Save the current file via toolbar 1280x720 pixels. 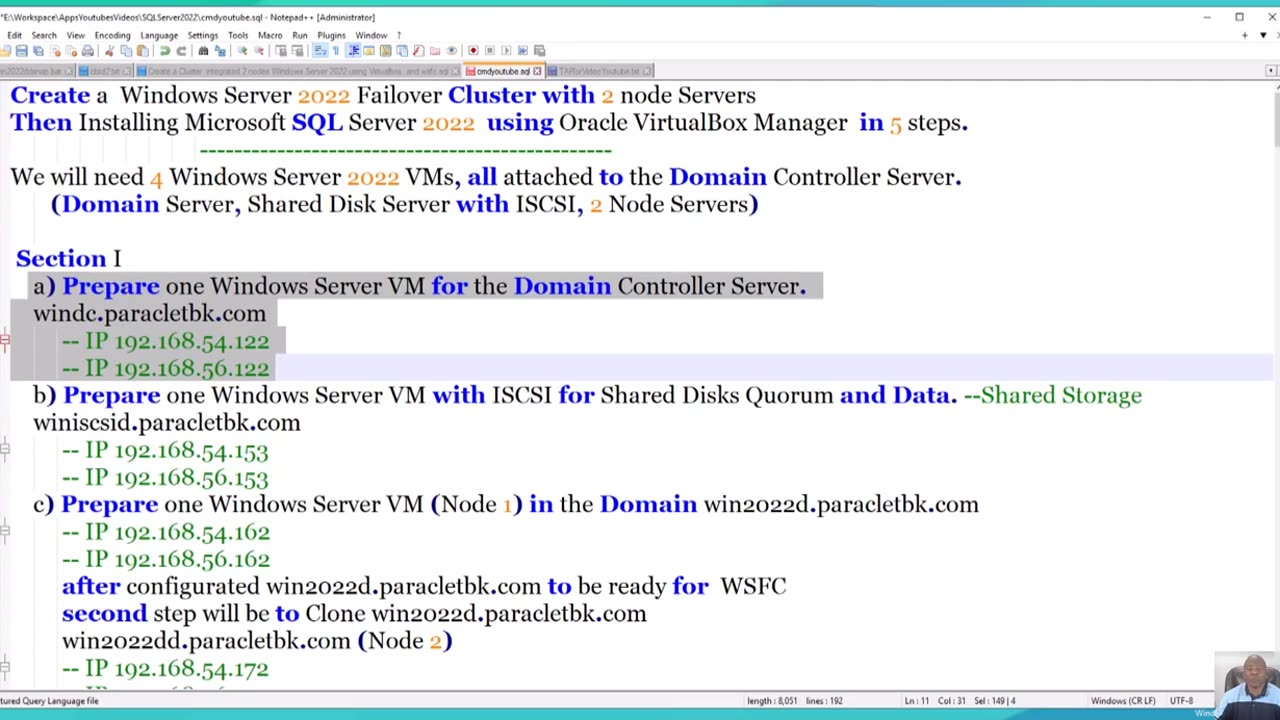tap(21, 50)
